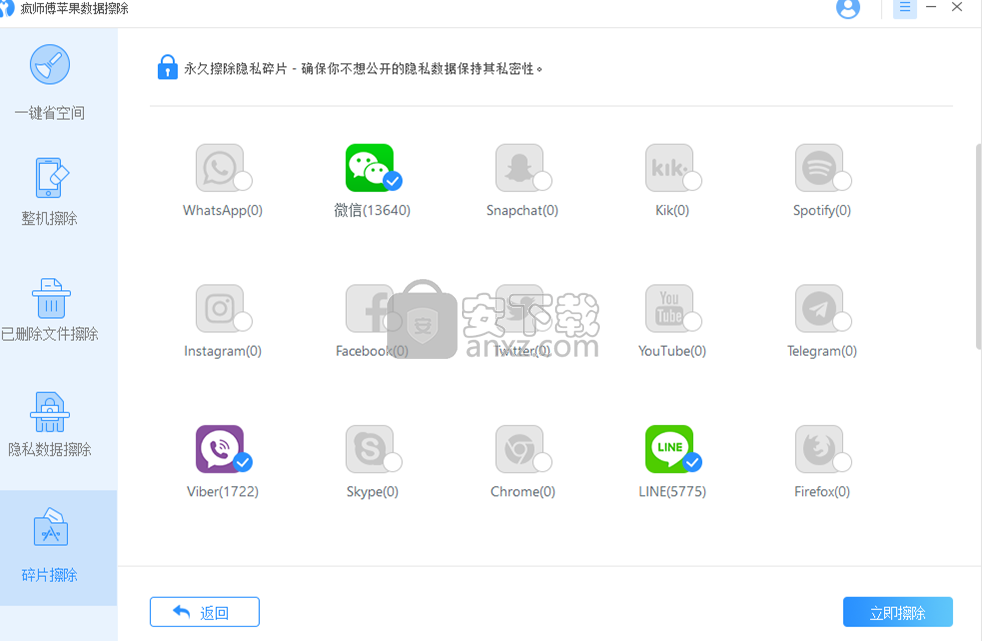
Task: Tick the selection circle on WhatsApp
Action: [243, 181]
